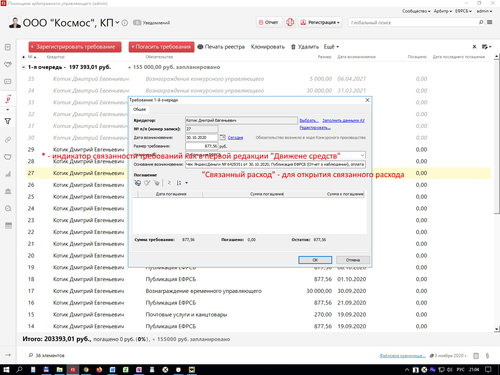This screenshot has height=375, width=500.
Task: Open the magnifier search sidebar icon
Action: pos(8,209)
